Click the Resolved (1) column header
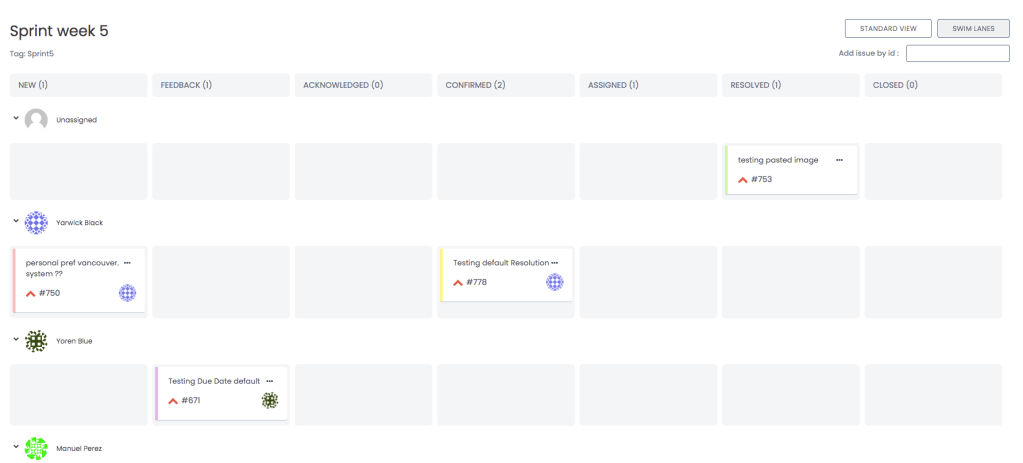 (x=791, y=86)
